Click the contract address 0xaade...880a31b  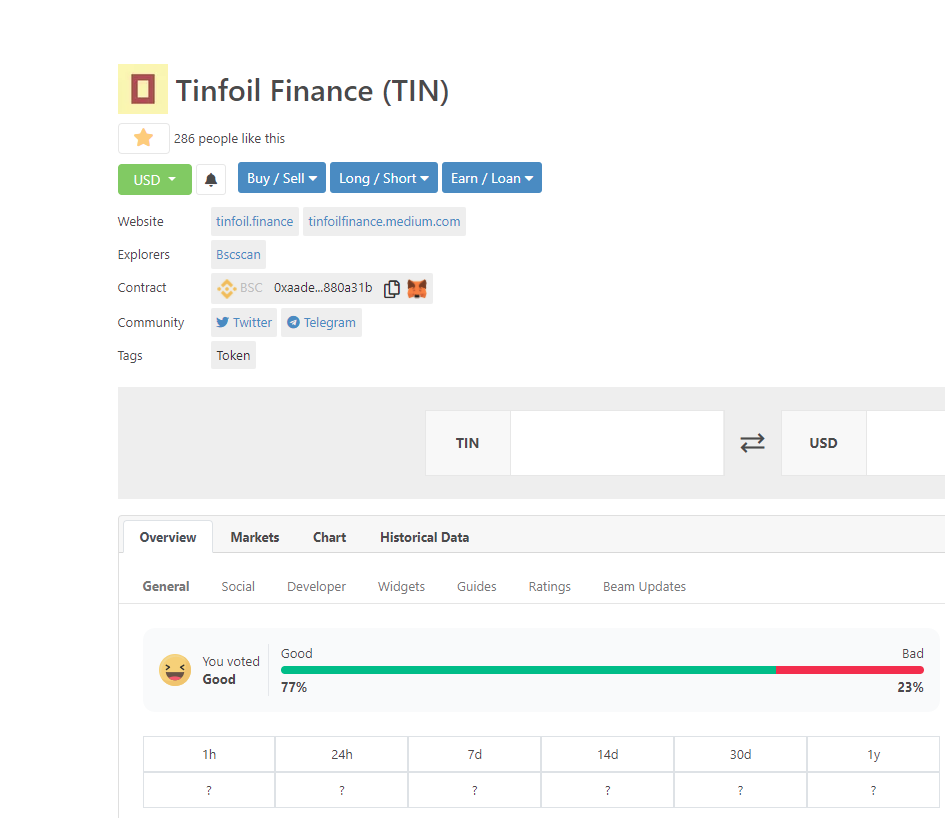[x=323, y=288]
